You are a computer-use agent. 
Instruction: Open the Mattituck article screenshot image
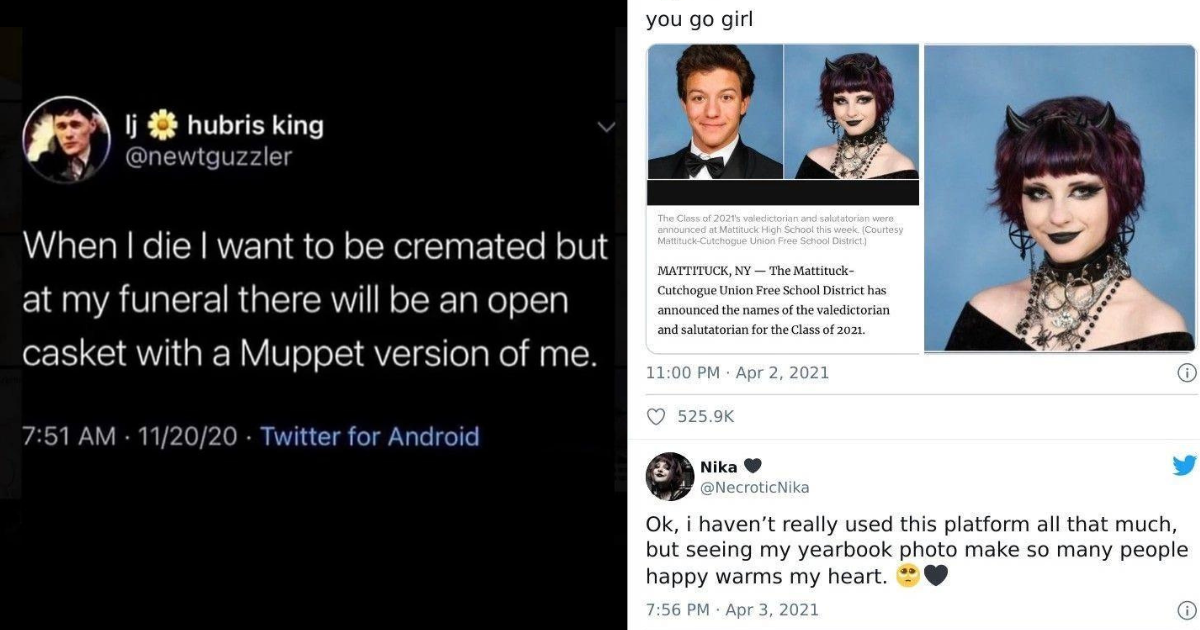782,198
